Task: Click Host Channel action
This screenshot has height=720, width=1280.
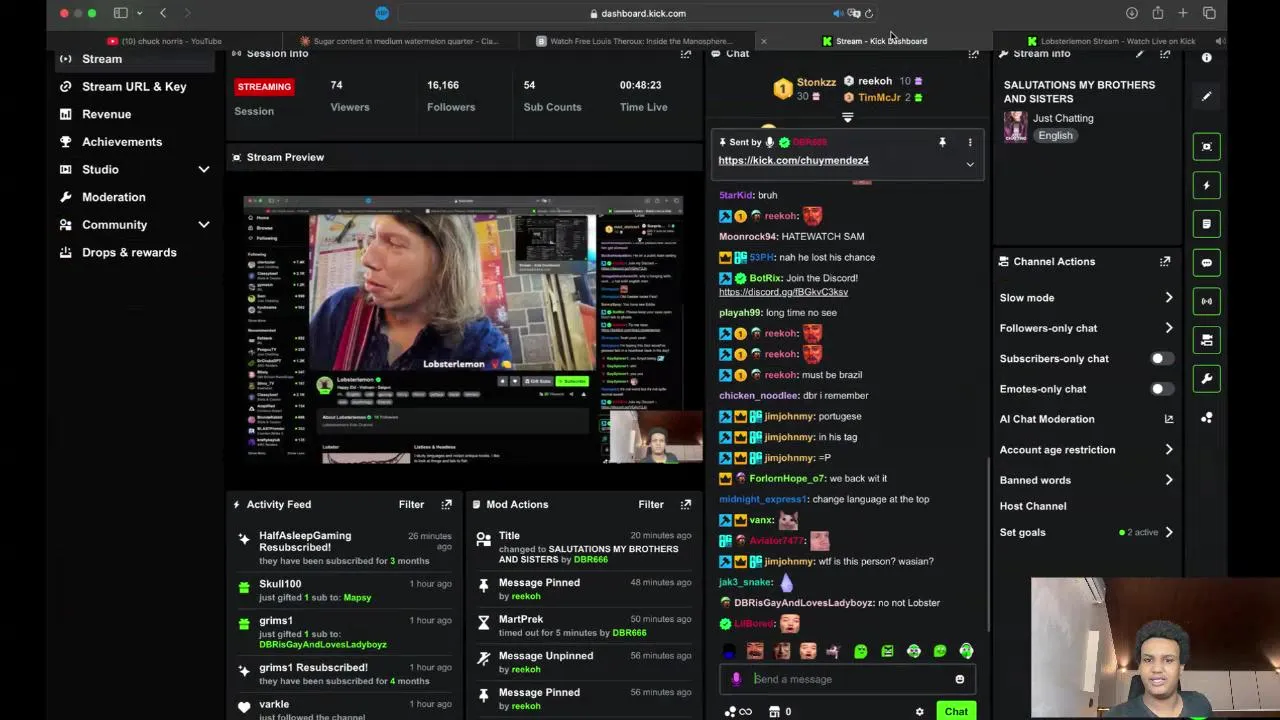Action: (x=1033, y=506)
